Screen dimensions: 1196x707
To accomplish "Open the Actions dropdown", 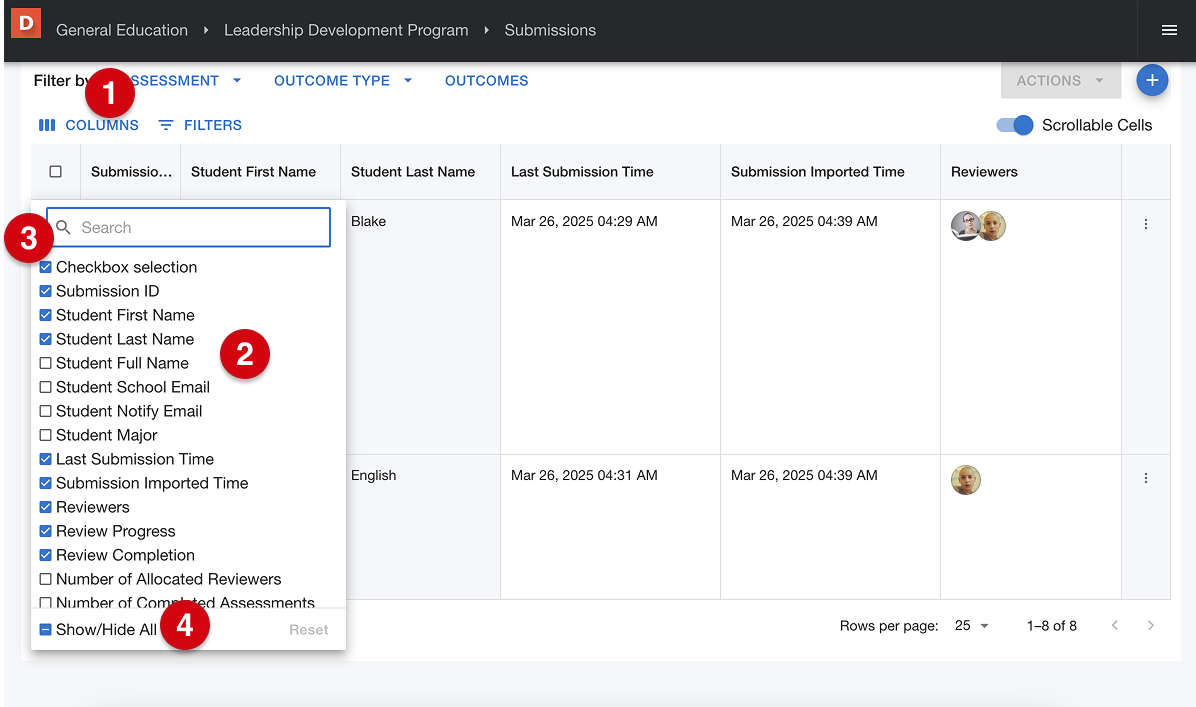I will click(x=1060, y=81).
